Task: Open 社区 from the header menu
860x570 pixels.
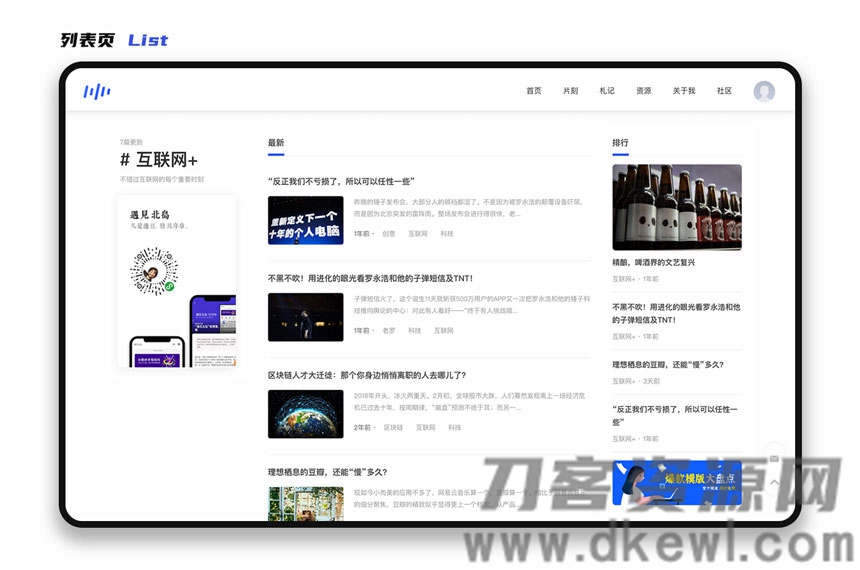Action: (724, 91)
